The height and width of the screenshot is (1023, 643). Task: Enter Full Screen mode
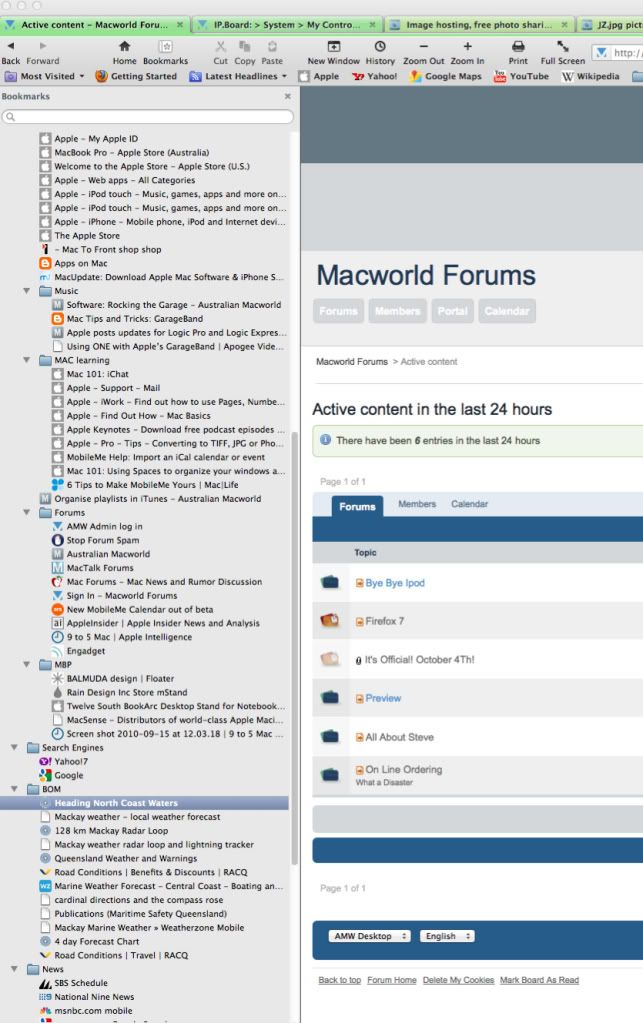point(562,46)
